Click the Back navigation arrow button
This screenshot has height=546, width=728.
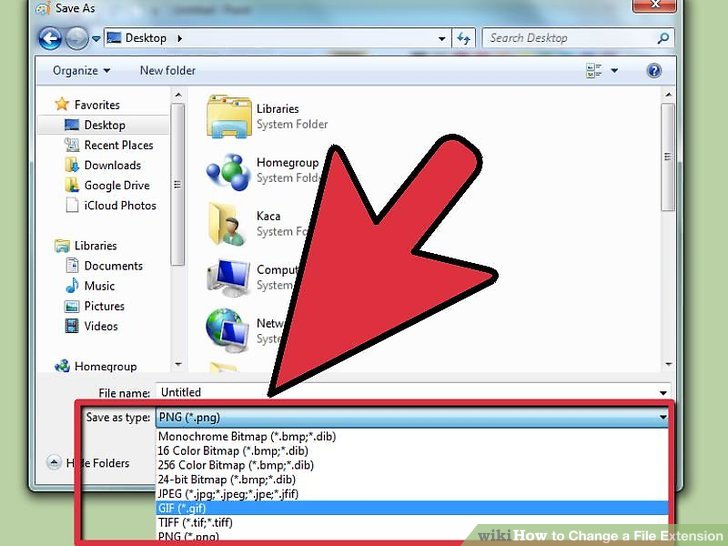[x=50, y=38]
